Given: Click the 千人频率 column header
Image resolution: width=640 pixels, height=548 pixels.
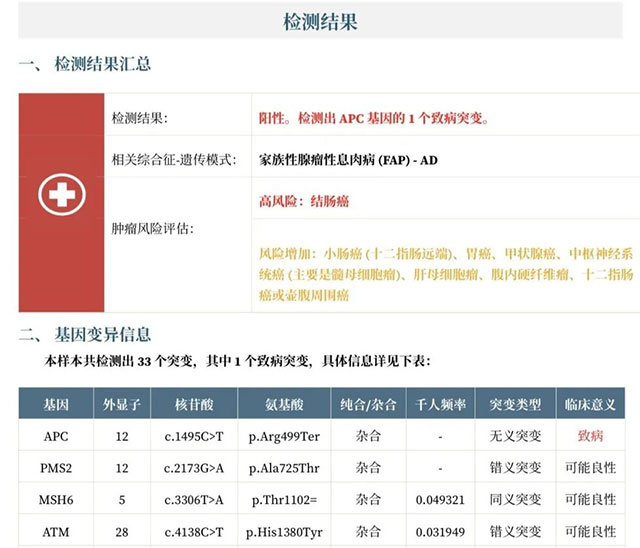Looking at the screenshot, I should coord(440,405).
